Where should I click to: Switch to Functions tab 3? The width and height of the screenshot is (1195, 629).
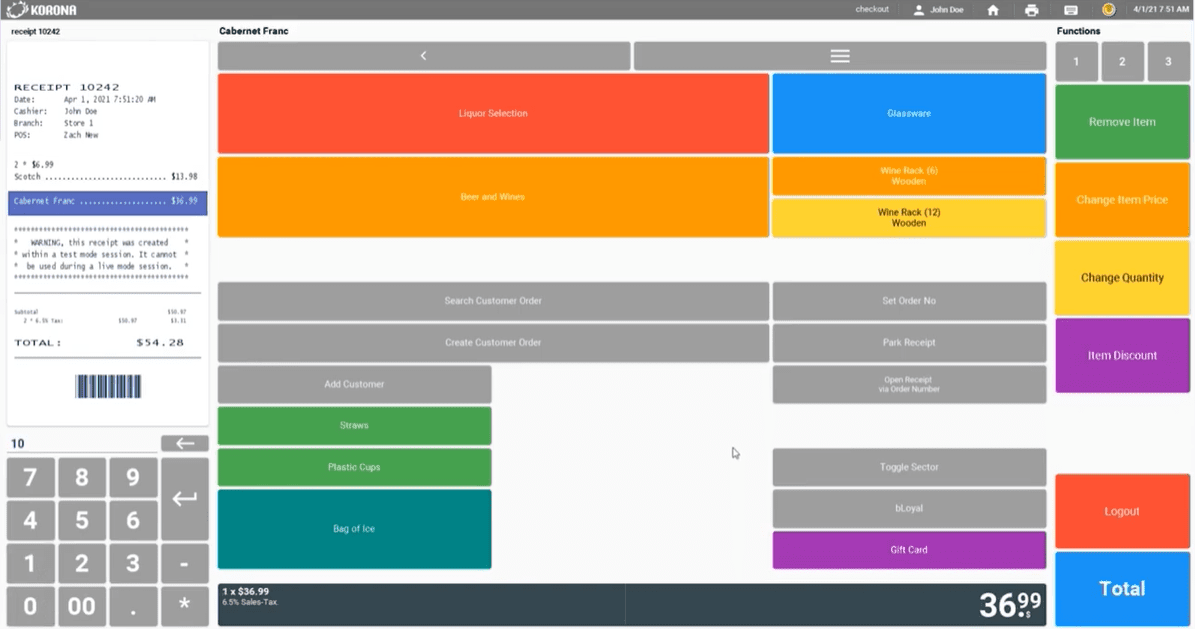click(1168, 62)
